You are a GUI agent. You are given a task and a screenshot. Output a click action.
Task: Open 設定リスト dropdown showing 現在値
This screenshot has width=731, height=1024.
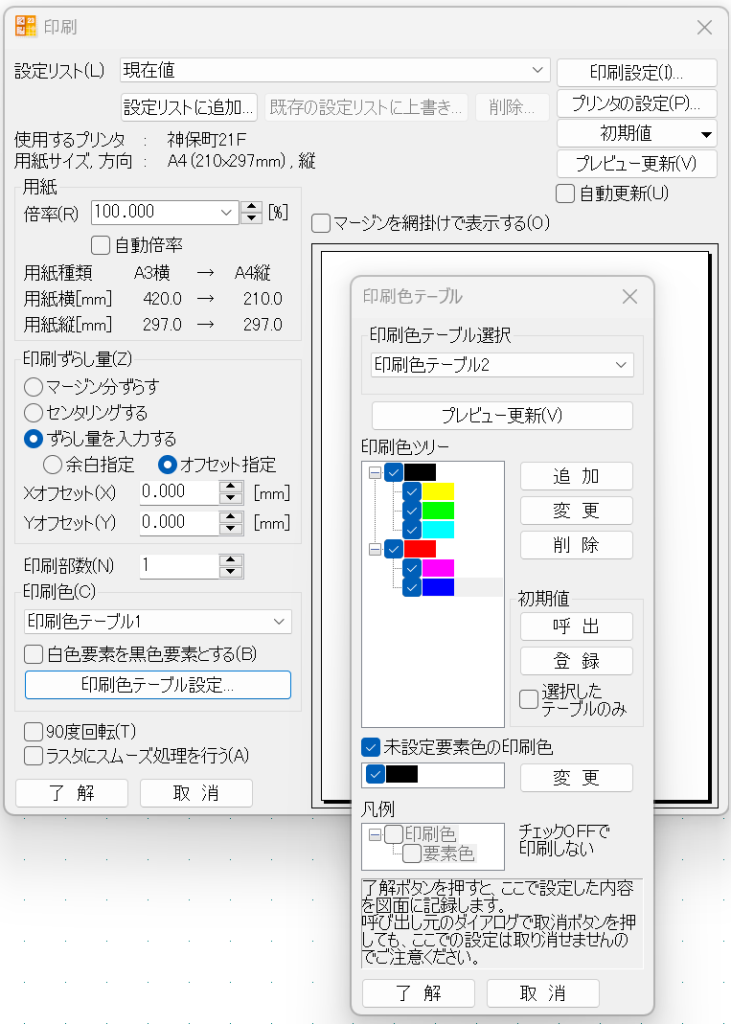(x=334, y=70)
